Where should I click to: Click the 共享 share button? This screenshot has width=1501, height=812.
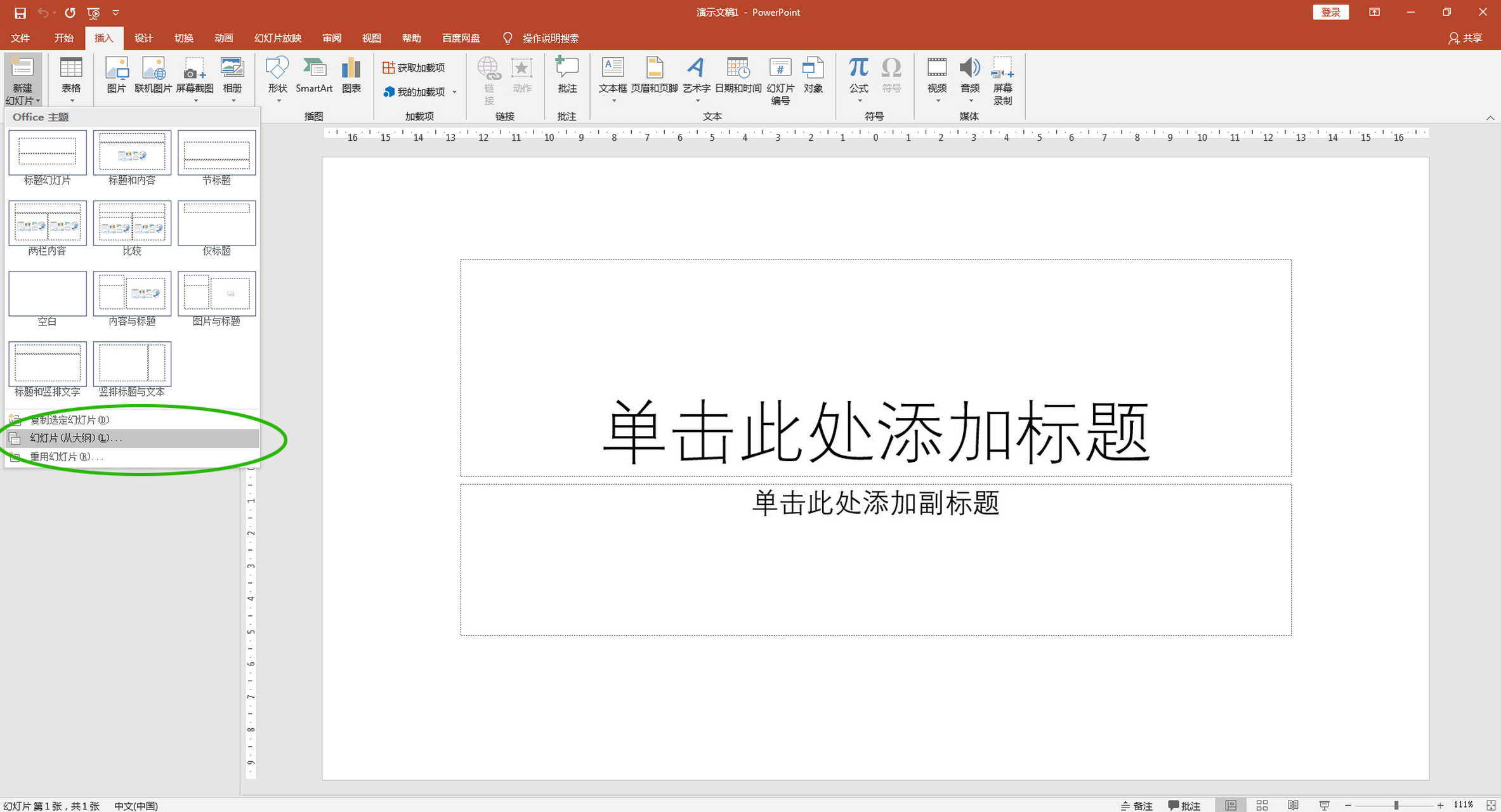coord(1466,37)
